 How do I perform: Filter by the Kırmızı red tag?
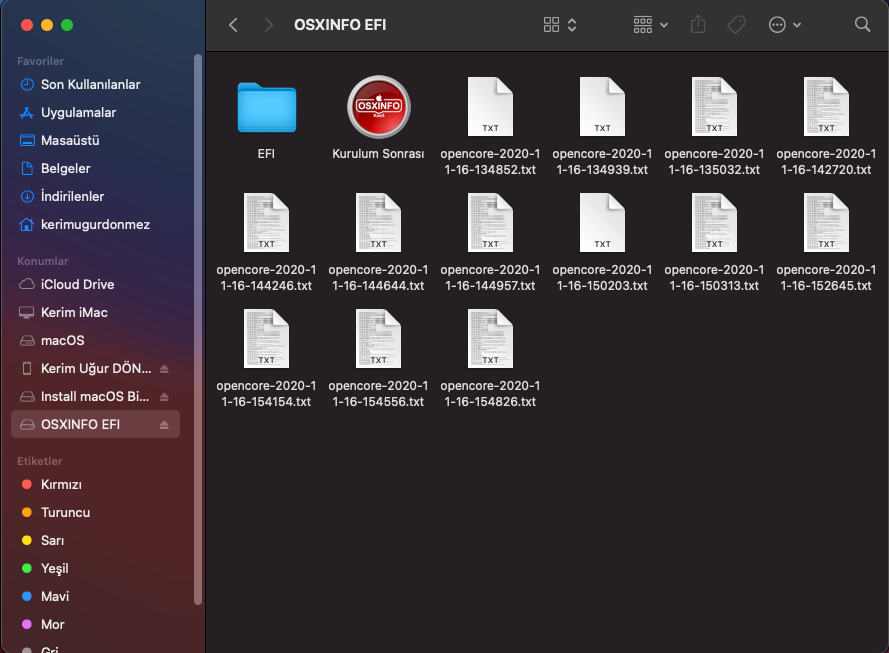[61, 485]
